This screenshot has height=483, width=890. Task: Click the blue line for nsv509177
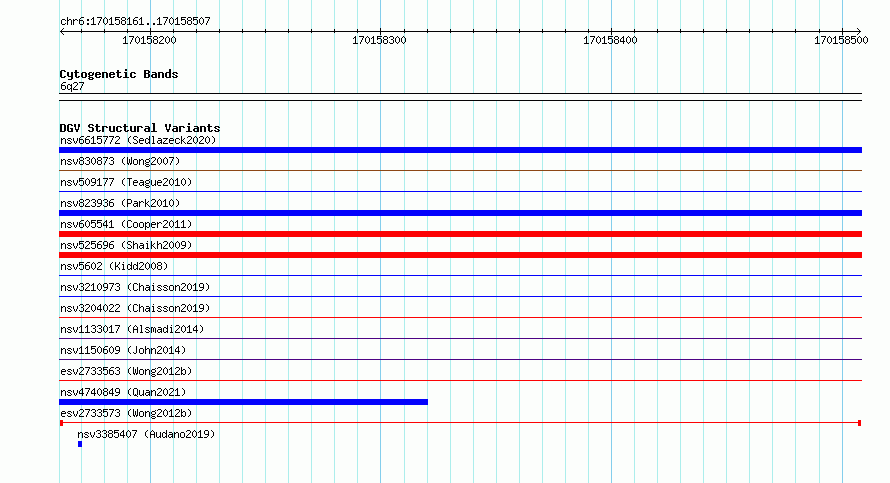coord(460,191)
